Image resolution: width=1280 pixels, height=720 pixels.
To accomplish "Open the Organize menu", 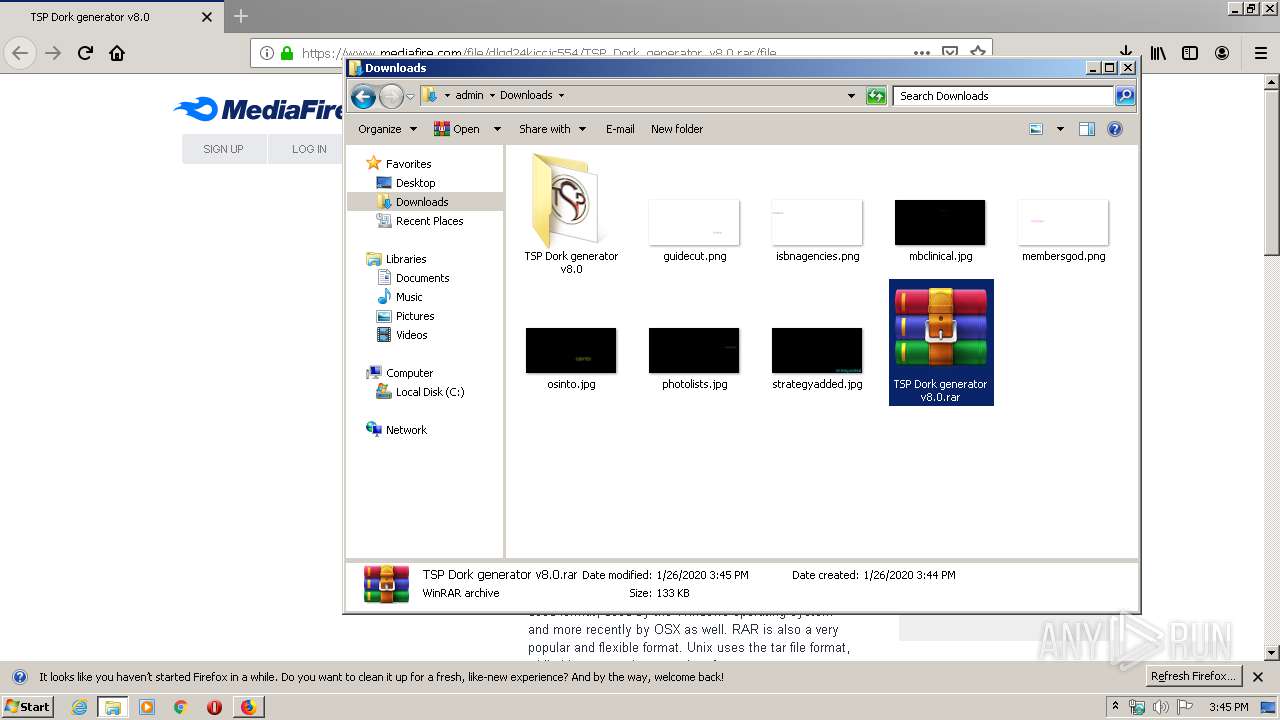I will (387, 129).
